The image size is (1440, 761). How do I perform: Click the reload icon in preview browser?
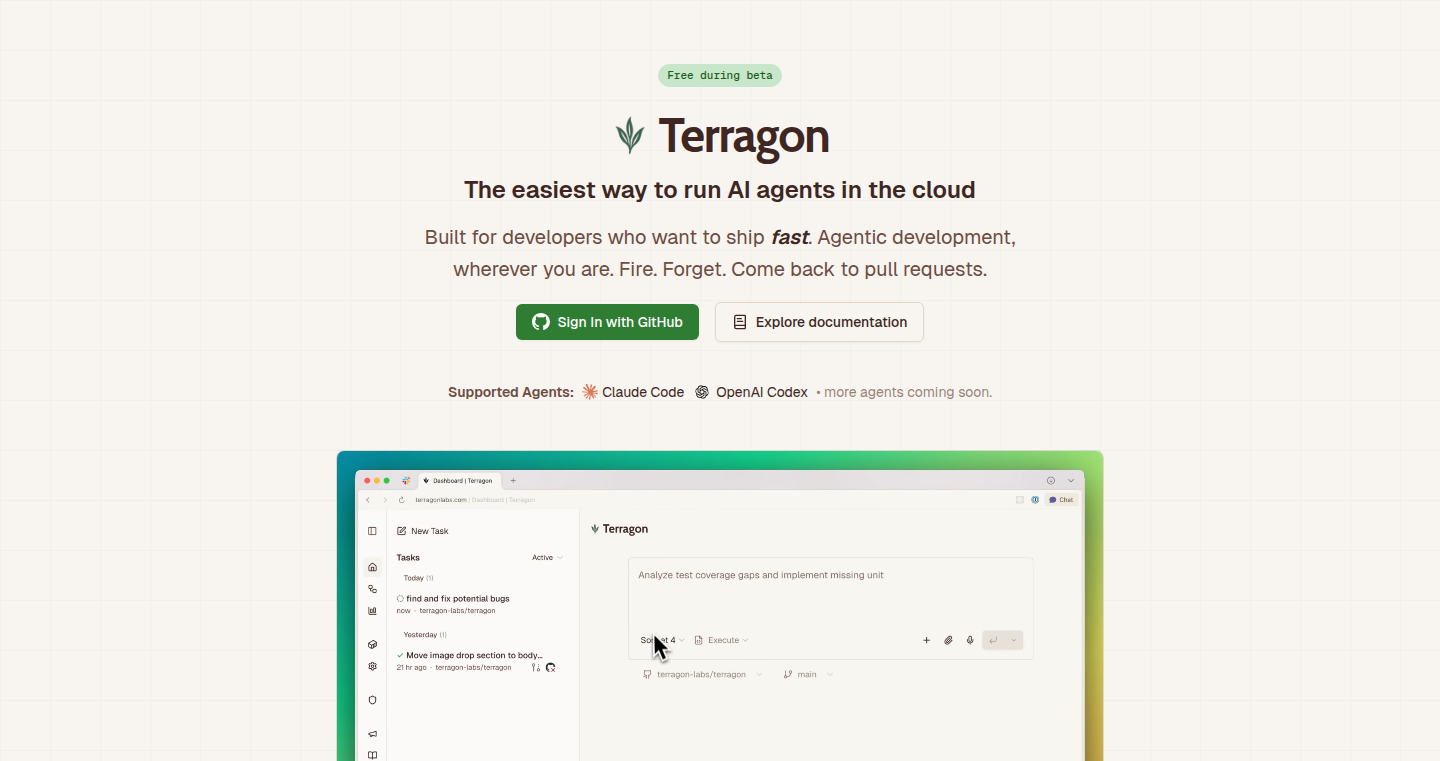402,499
